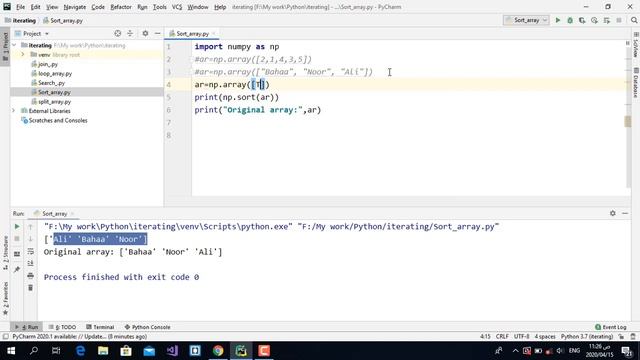Image resolution: width=640 pixels, height=360 pixels.
Task: Click the Search Everywhere magnifier icon
Action: click(x=634, y=20)
